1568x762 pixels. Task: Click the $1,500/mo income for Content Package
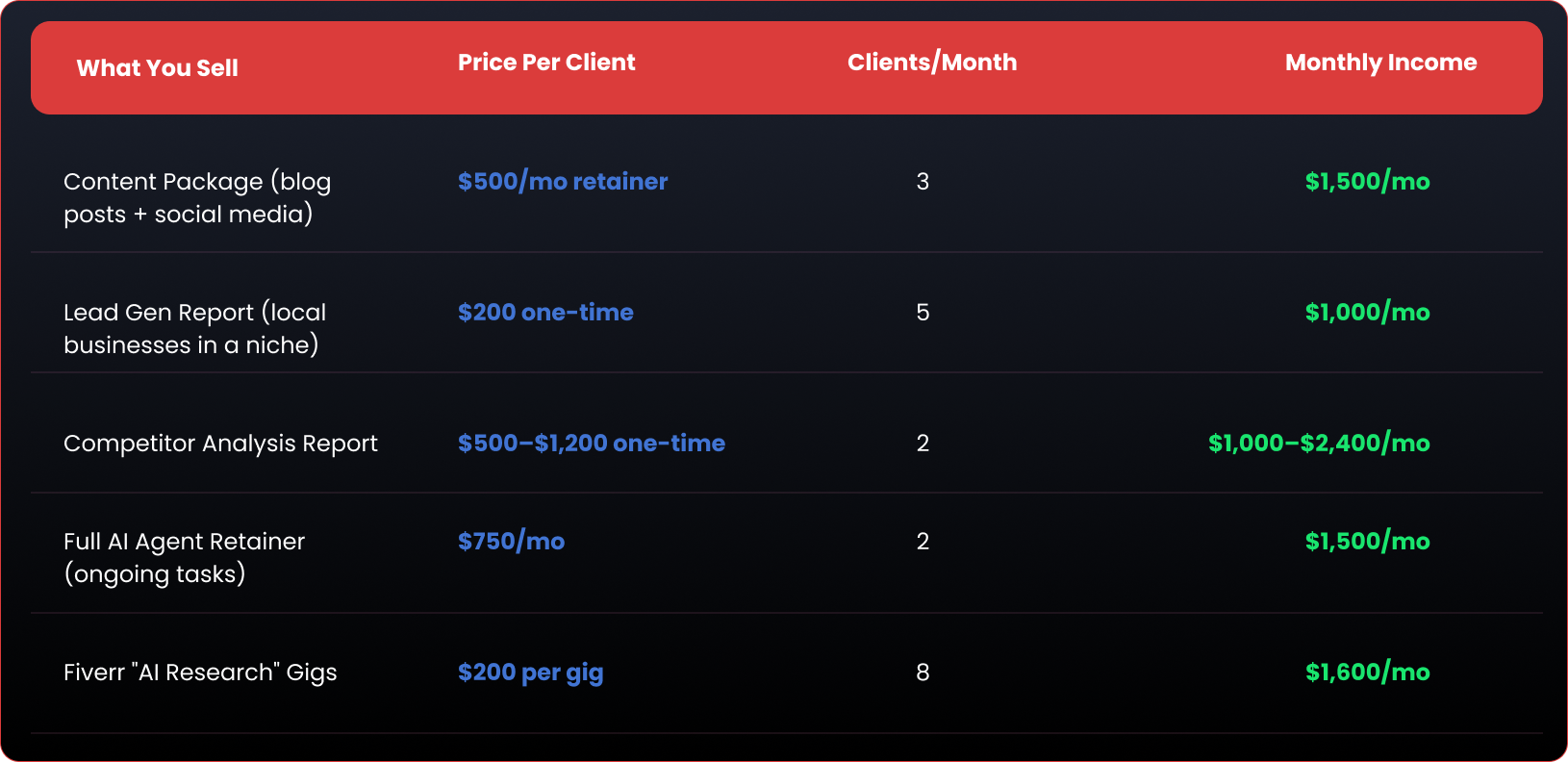point(1367,182)
